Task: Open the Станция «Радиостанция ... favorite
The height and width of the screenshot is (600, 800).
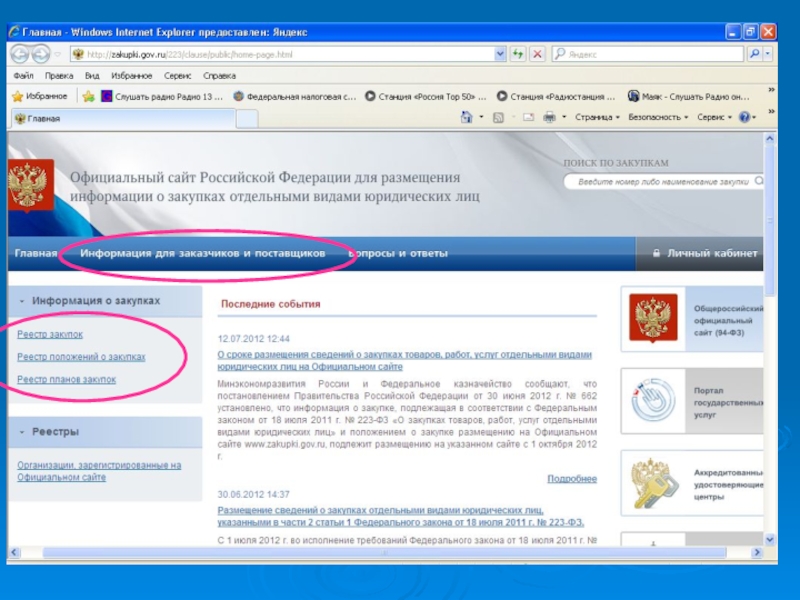Action: pos(556,96)
